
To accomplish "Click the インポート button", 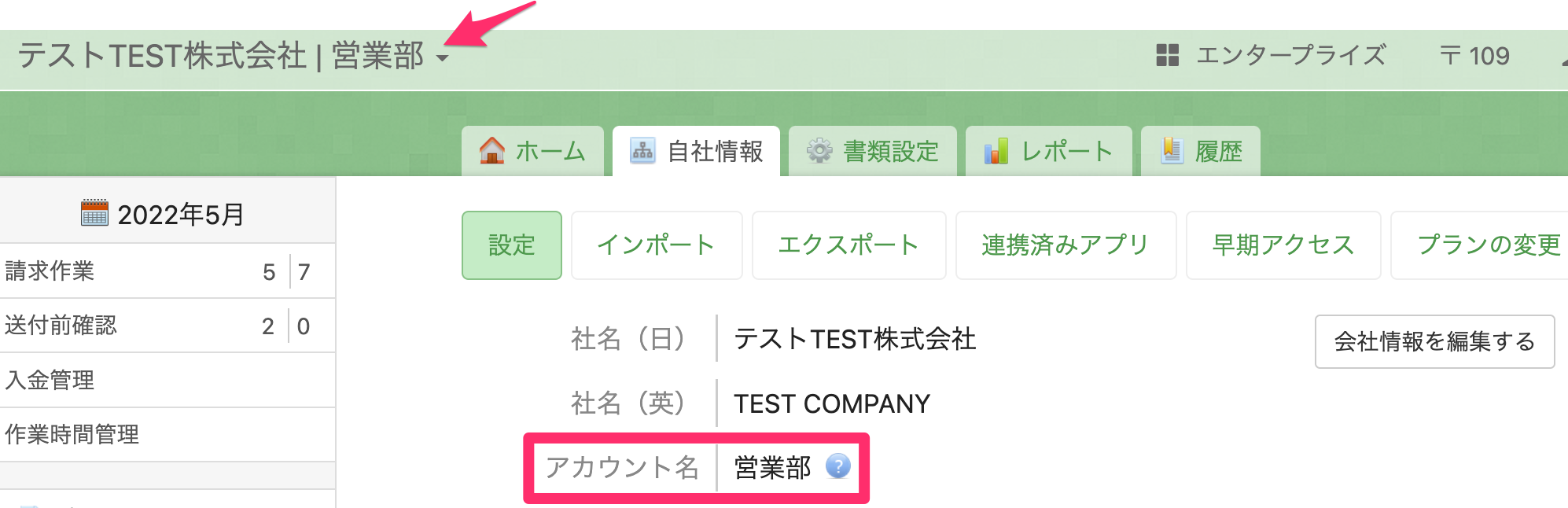I will tap(657, 245).
